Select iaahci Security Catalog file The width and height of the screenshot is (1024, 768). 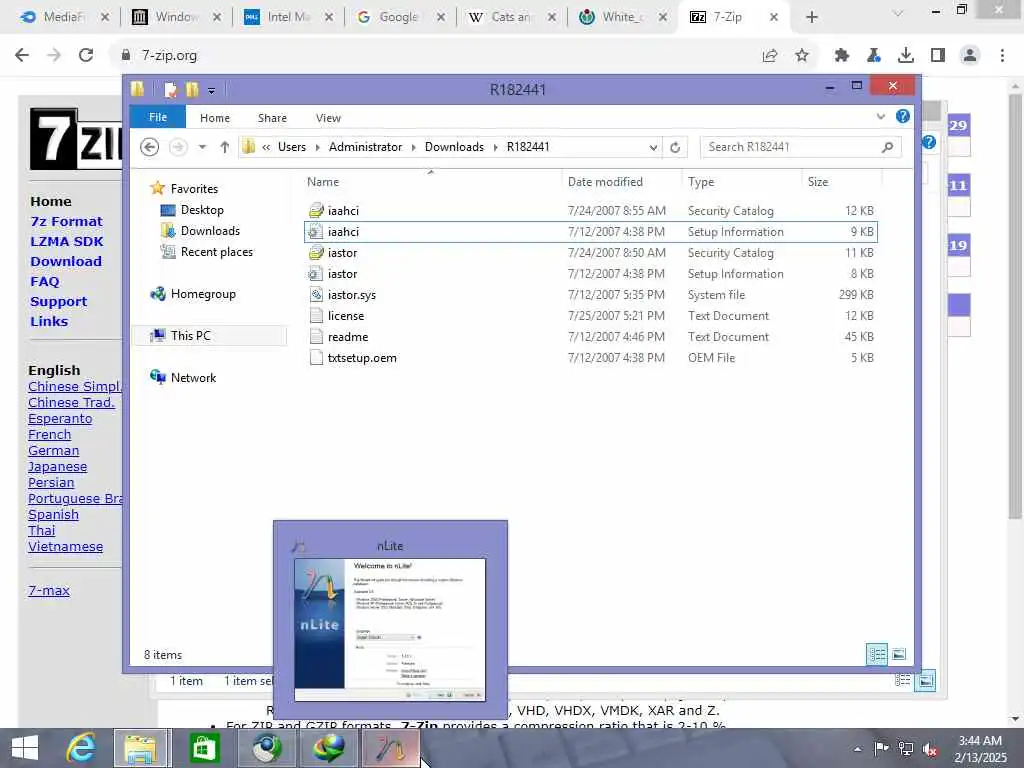pos(590,211)
